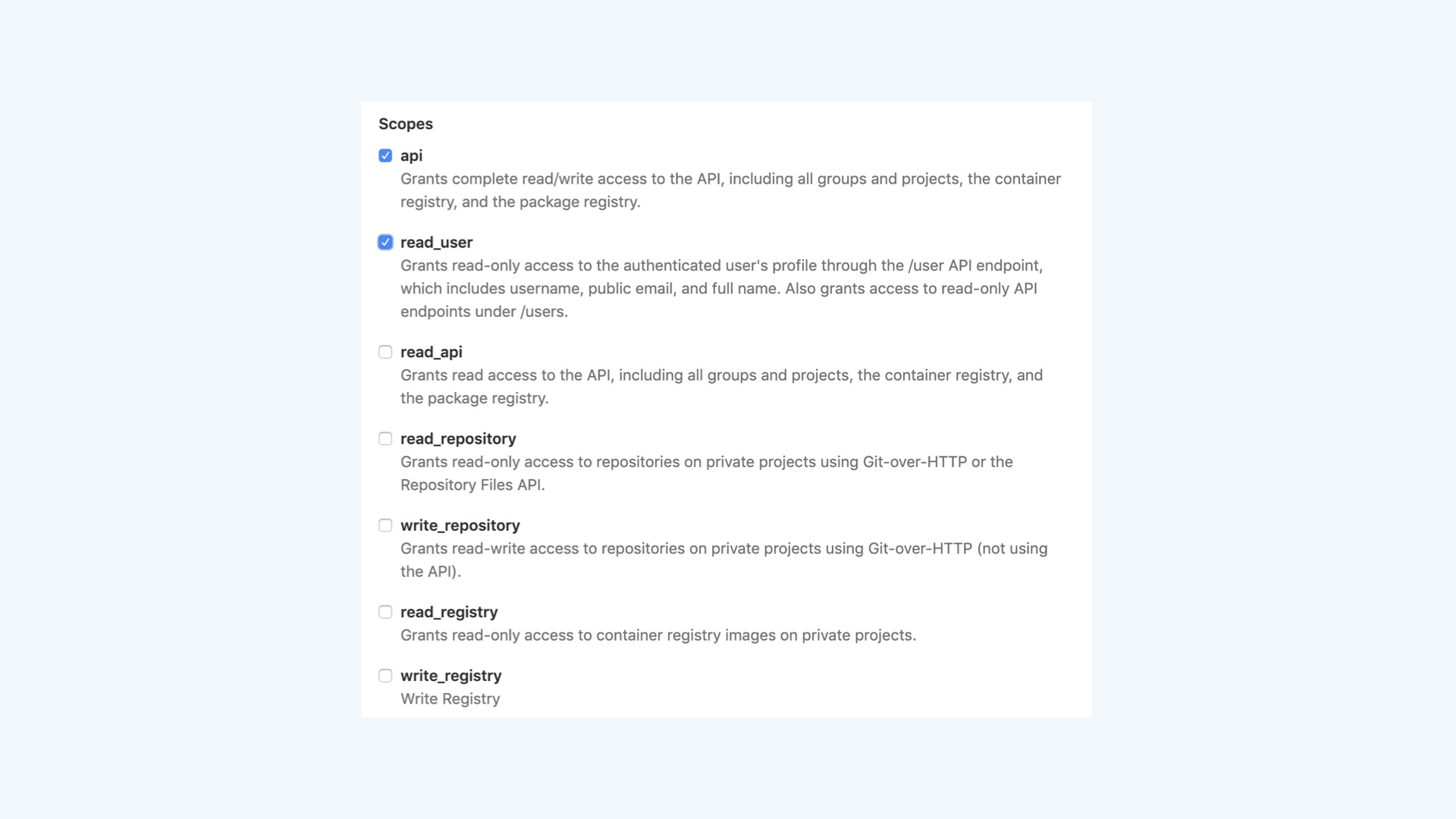Select the write_registry label
Image resolution: width=1456 pixels, height=819 pixels.
(450, 675)
